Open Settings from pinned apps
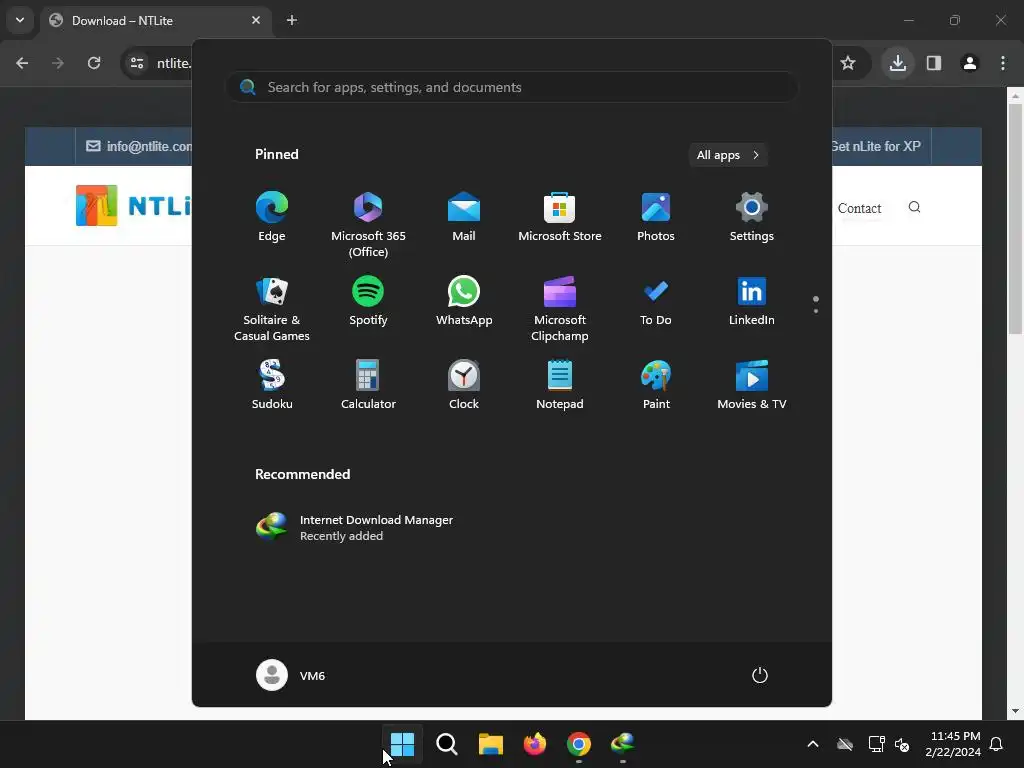 point(752,217)
